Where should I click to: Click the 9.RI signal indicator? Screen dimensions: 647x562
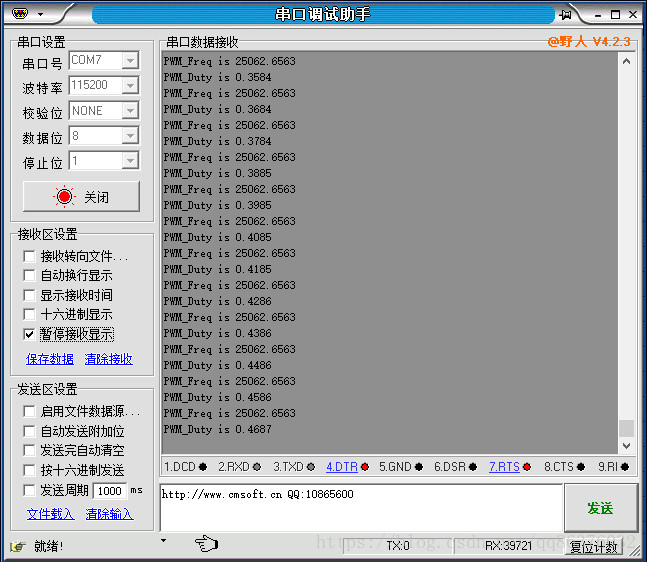(614, 467)
